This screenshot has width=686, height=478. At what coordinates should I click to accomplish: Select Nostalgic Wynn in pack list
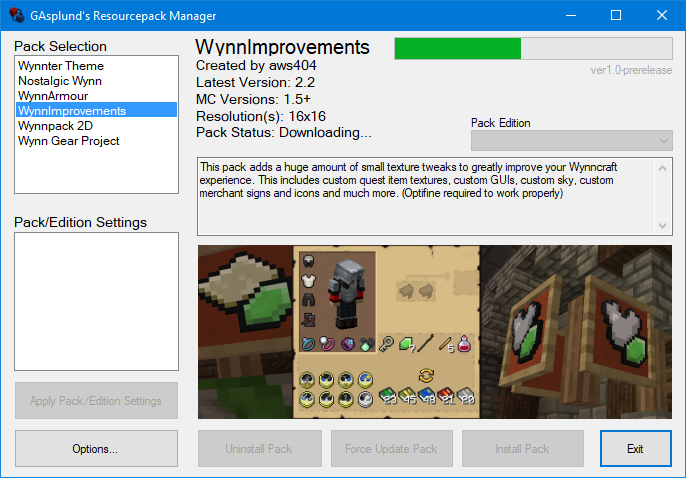(59, 81)
